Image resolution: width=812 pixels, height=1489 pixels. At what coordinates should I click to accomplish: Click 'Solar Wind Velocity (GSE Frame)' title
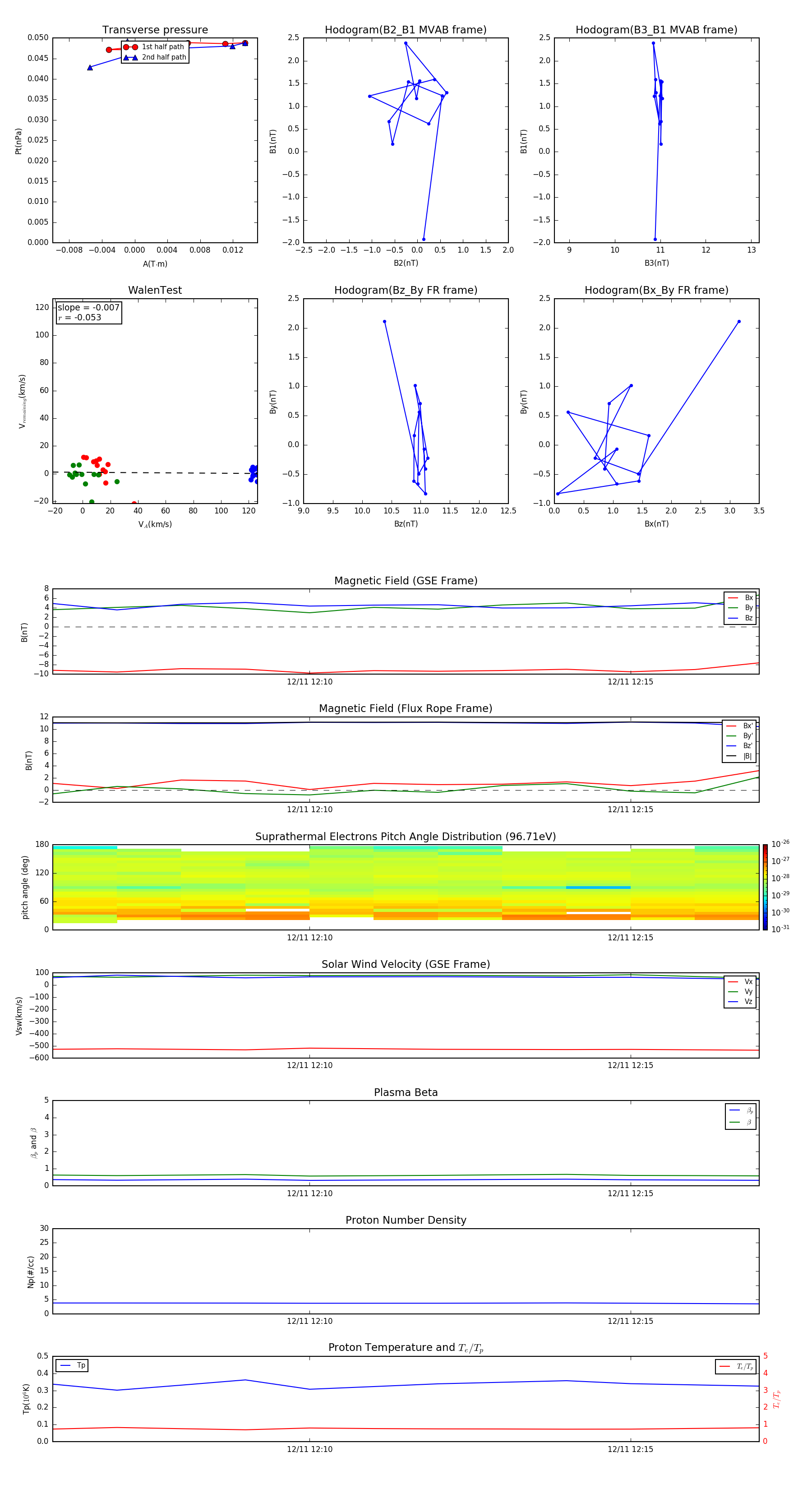point(406,964)
